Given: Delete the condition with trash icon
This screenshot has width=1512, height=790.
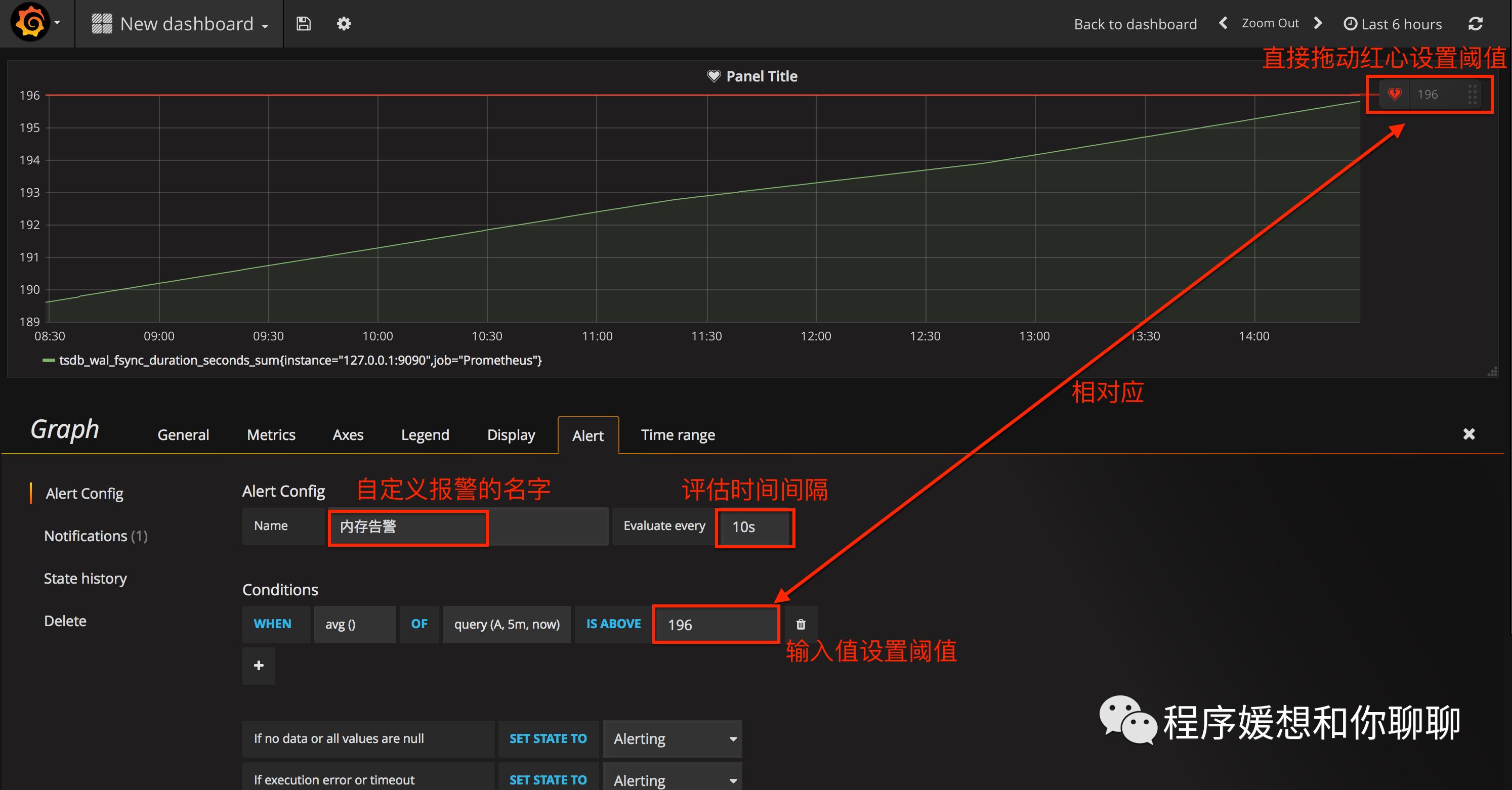Looking at the screenshot, I should point(801,624).
